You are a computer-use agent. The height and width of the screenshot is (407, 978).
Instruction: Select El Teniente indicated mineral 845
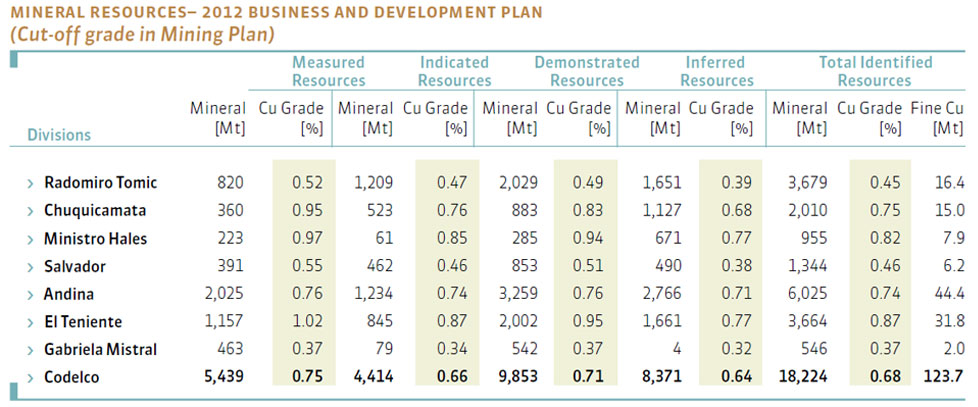coord(379,322)
